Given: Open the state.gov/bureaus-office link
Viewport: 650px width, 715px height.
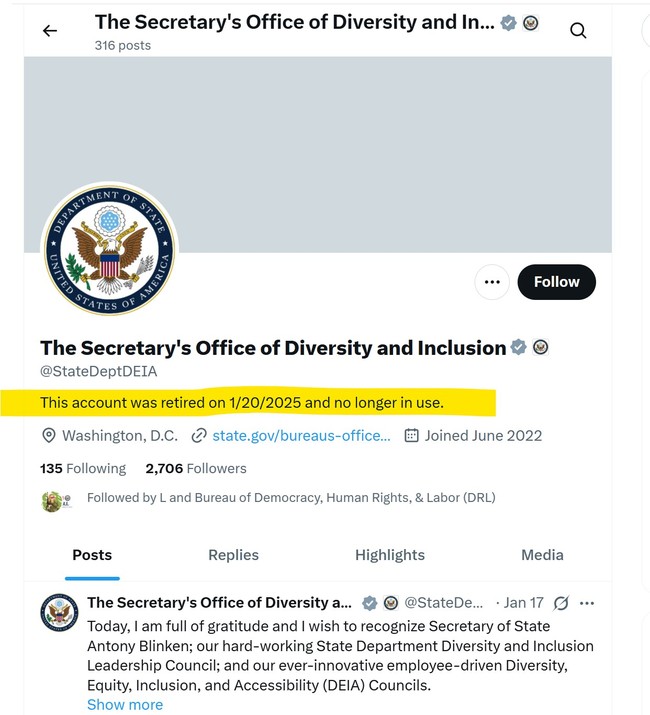Looking at the screenshot, I should [301, 435].
